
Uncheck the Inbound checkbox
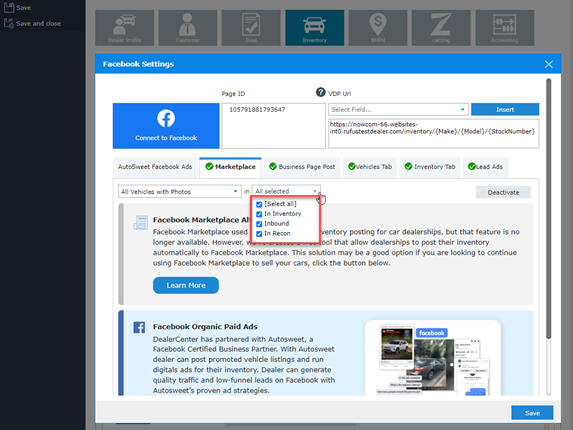259,224
